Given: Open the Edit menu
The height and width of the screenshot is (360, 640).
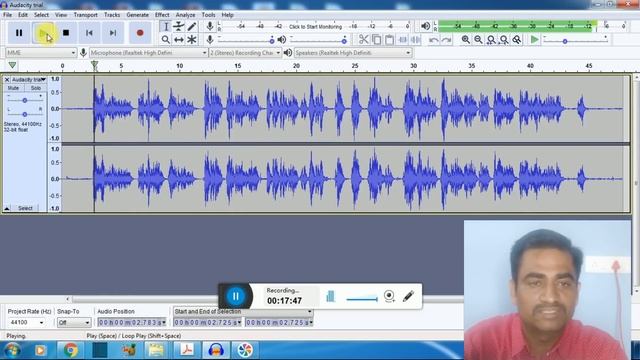Looking at the screenshot, I should coord(23,15).
